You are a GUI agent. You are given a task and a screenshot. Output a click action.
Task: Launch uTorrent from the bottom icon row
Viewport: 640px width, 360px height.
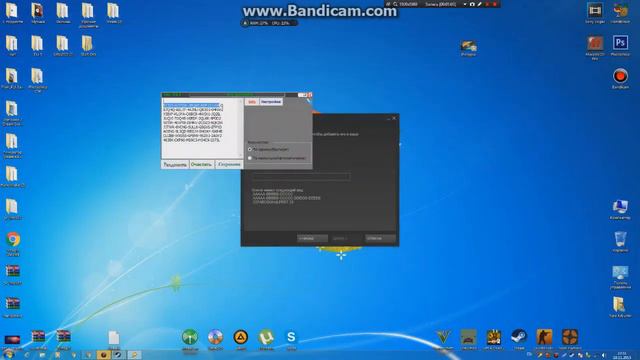click(266, 337)
